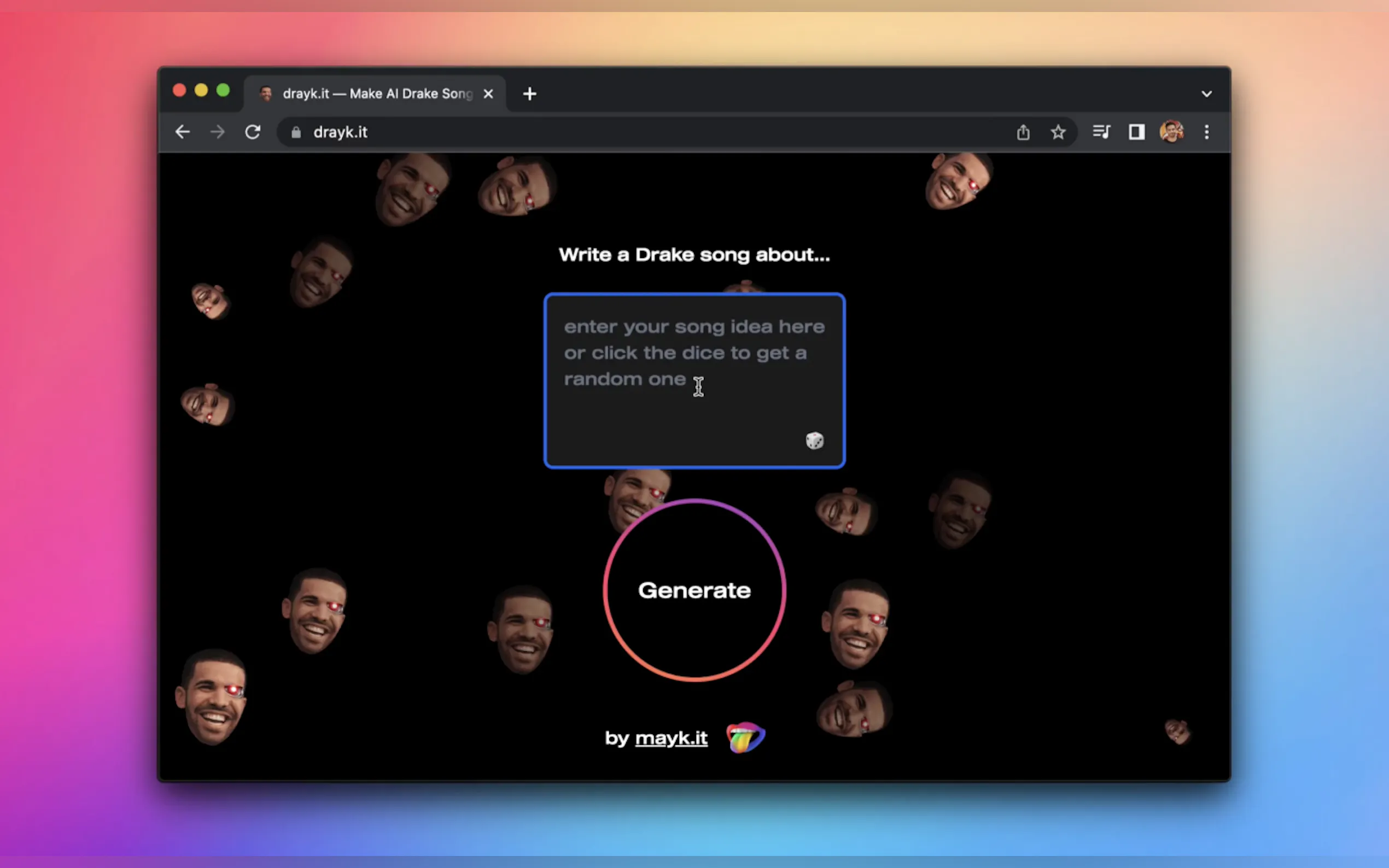1389x868 pixels.
Task: Open the media controls icon
Action: tap(1101, 132)
